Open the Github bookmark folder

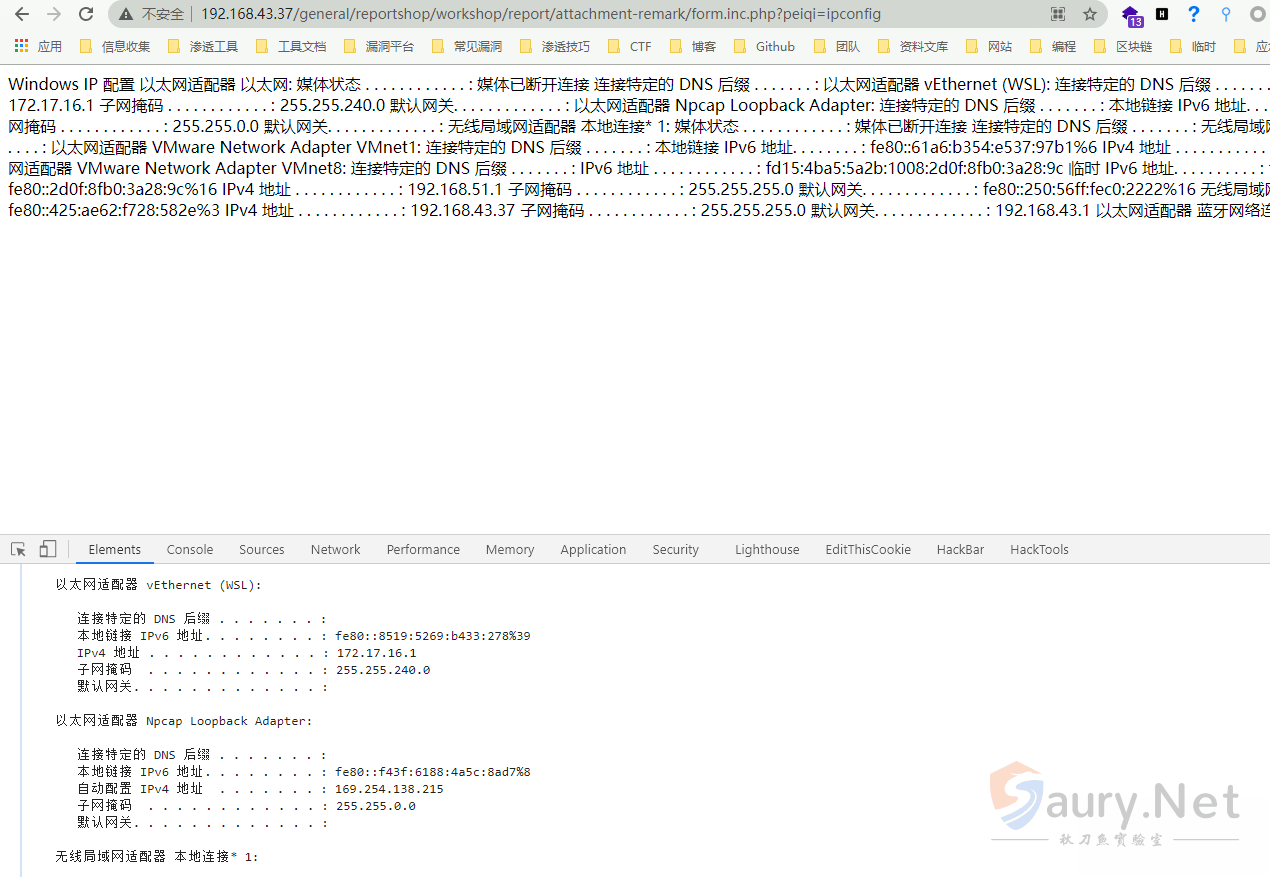click(x=765, y=46)
